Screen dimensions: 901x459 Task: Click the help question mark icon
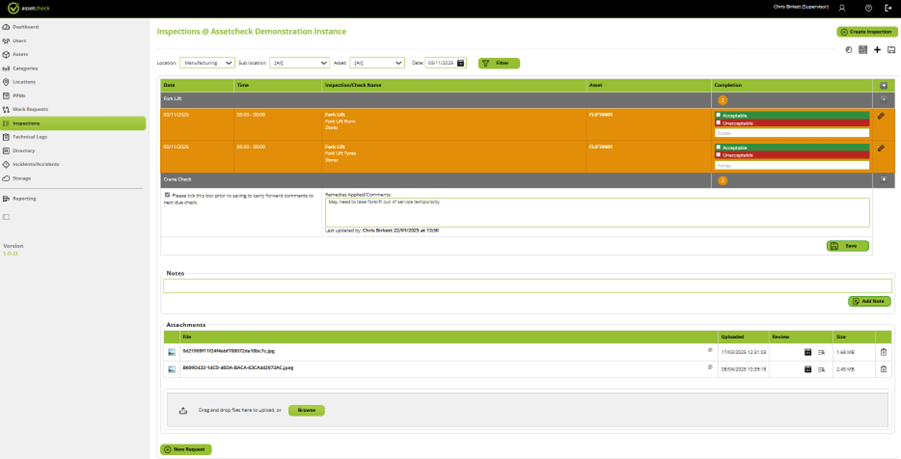868,8
